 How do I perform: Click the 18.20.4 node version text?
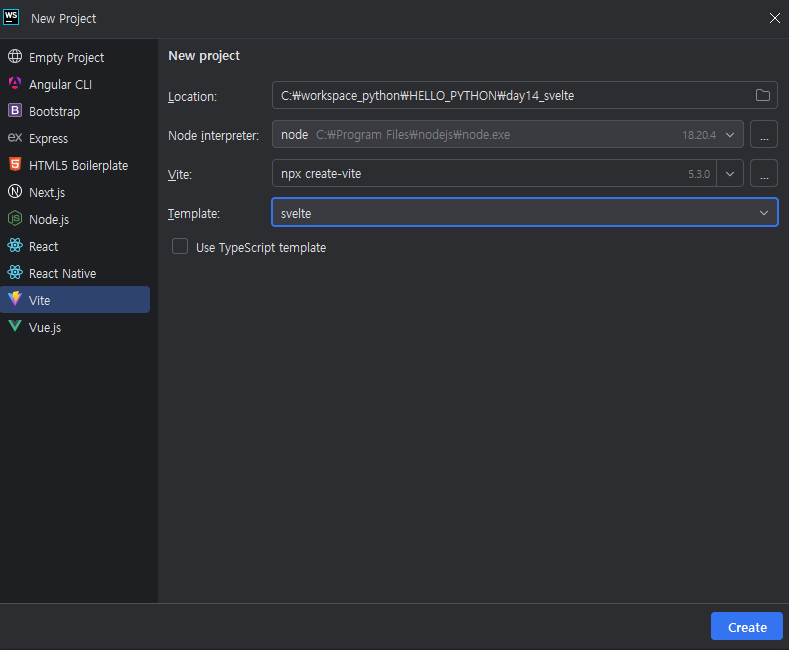click(698, 135)
